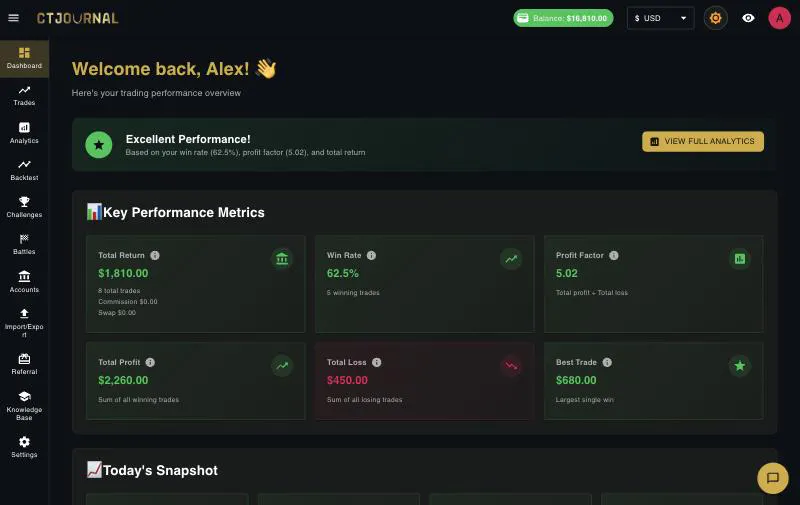Viewport: 800px width, 505px height.
Task: Click info icon next to Win Rate
Action: tap(371, 256)
